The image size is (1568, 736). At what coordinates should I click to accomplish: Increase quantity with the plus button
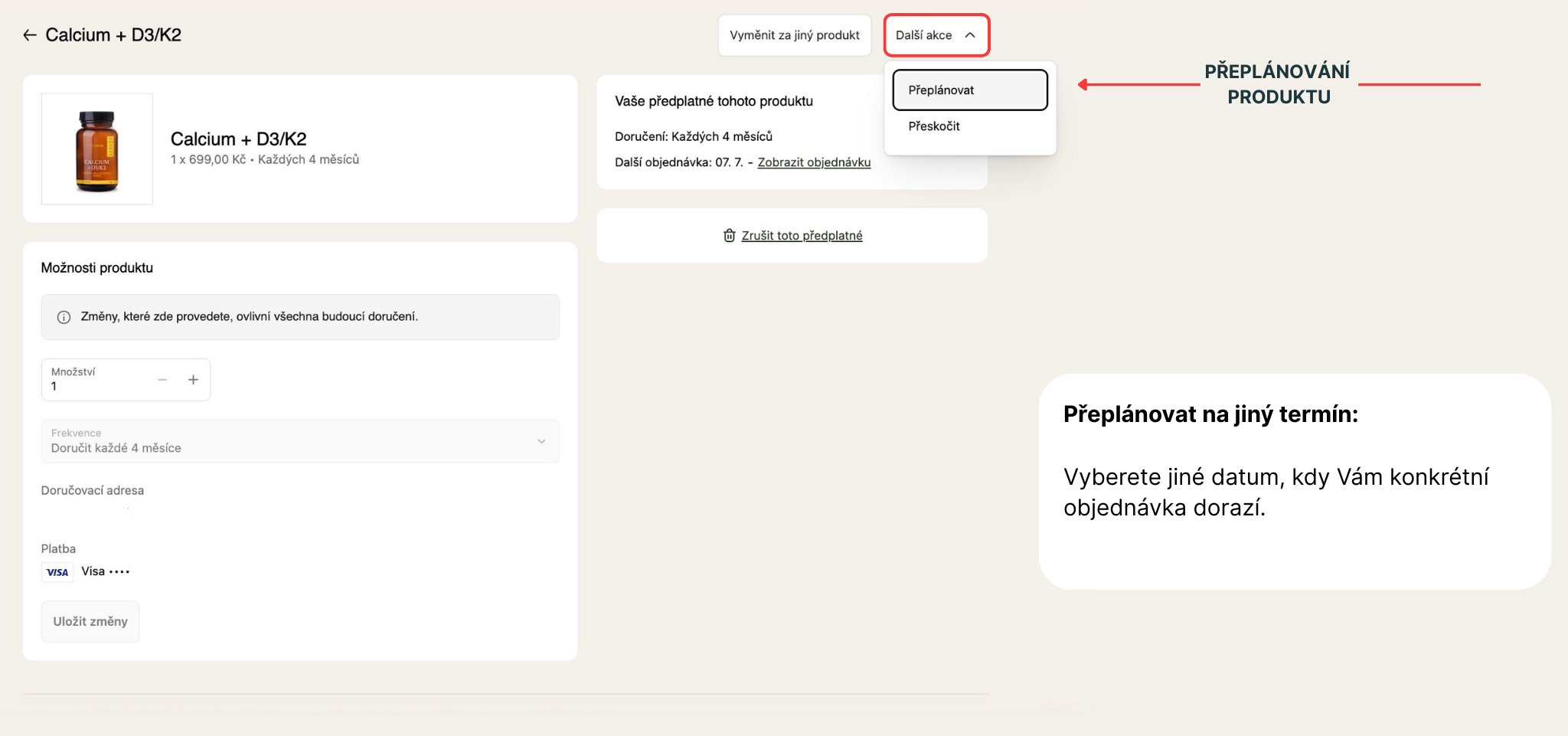193,380
